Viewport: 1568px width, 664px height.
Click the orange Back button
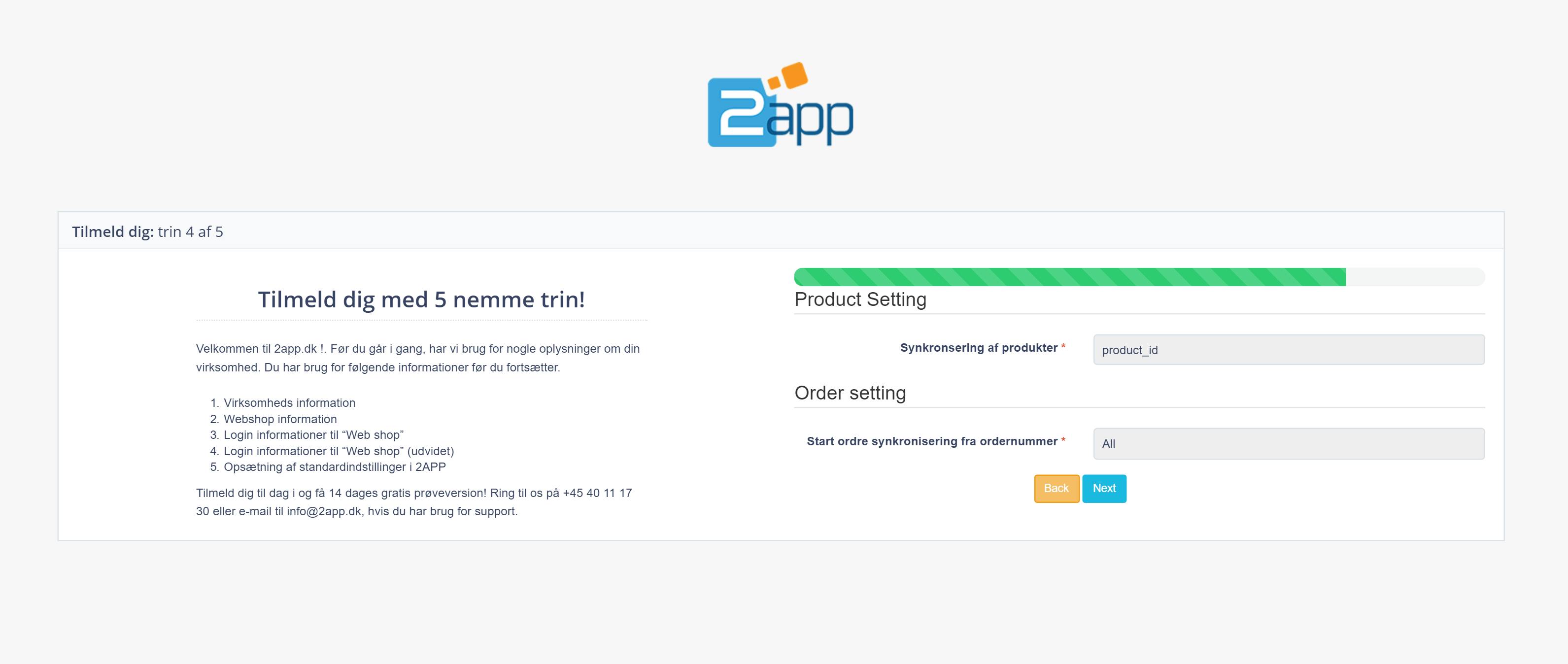coord(1057,489)
